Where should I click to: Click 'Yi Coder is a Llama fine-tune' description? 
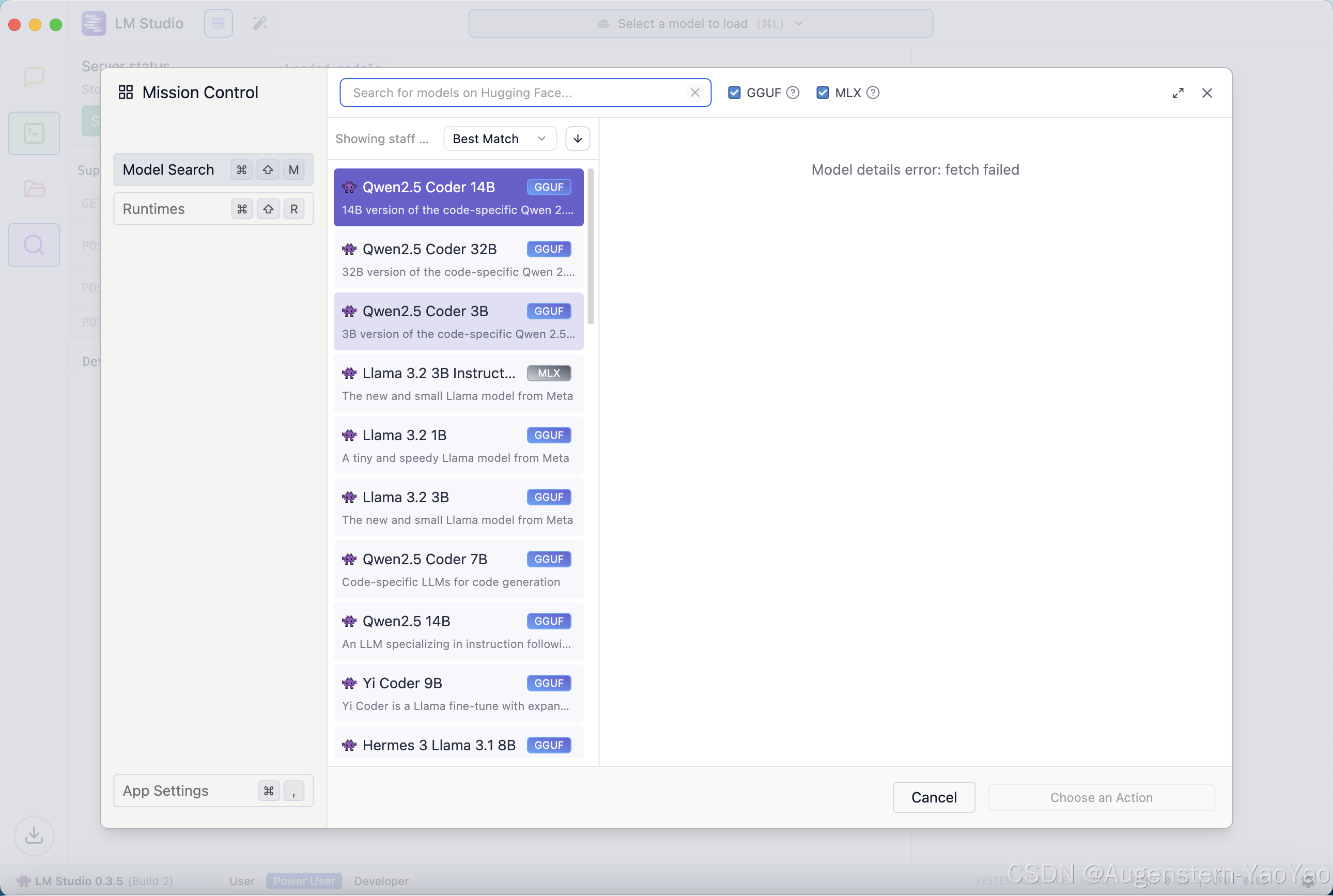click(x=455, y=706)
